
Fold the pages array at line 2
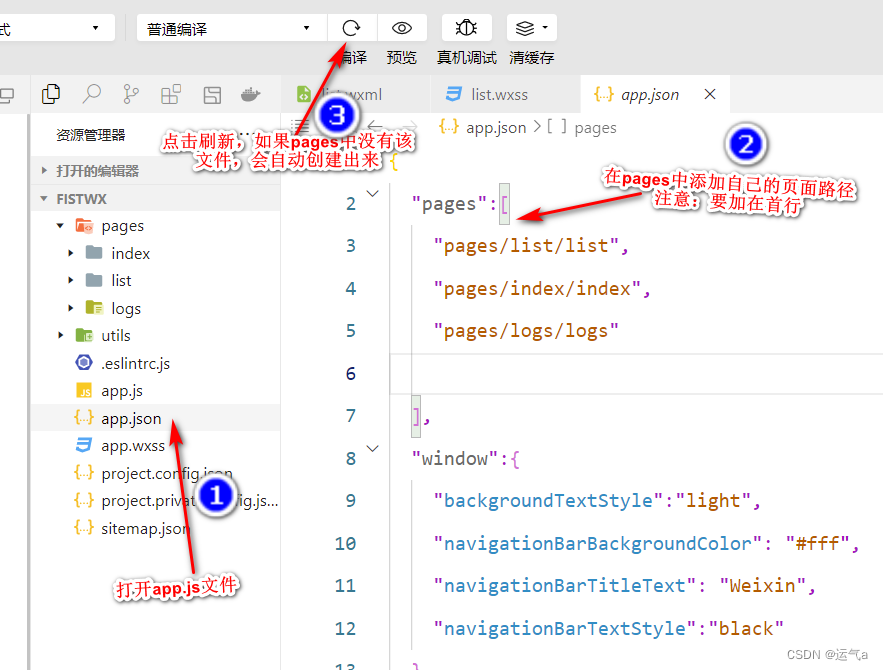coord(373,194)
